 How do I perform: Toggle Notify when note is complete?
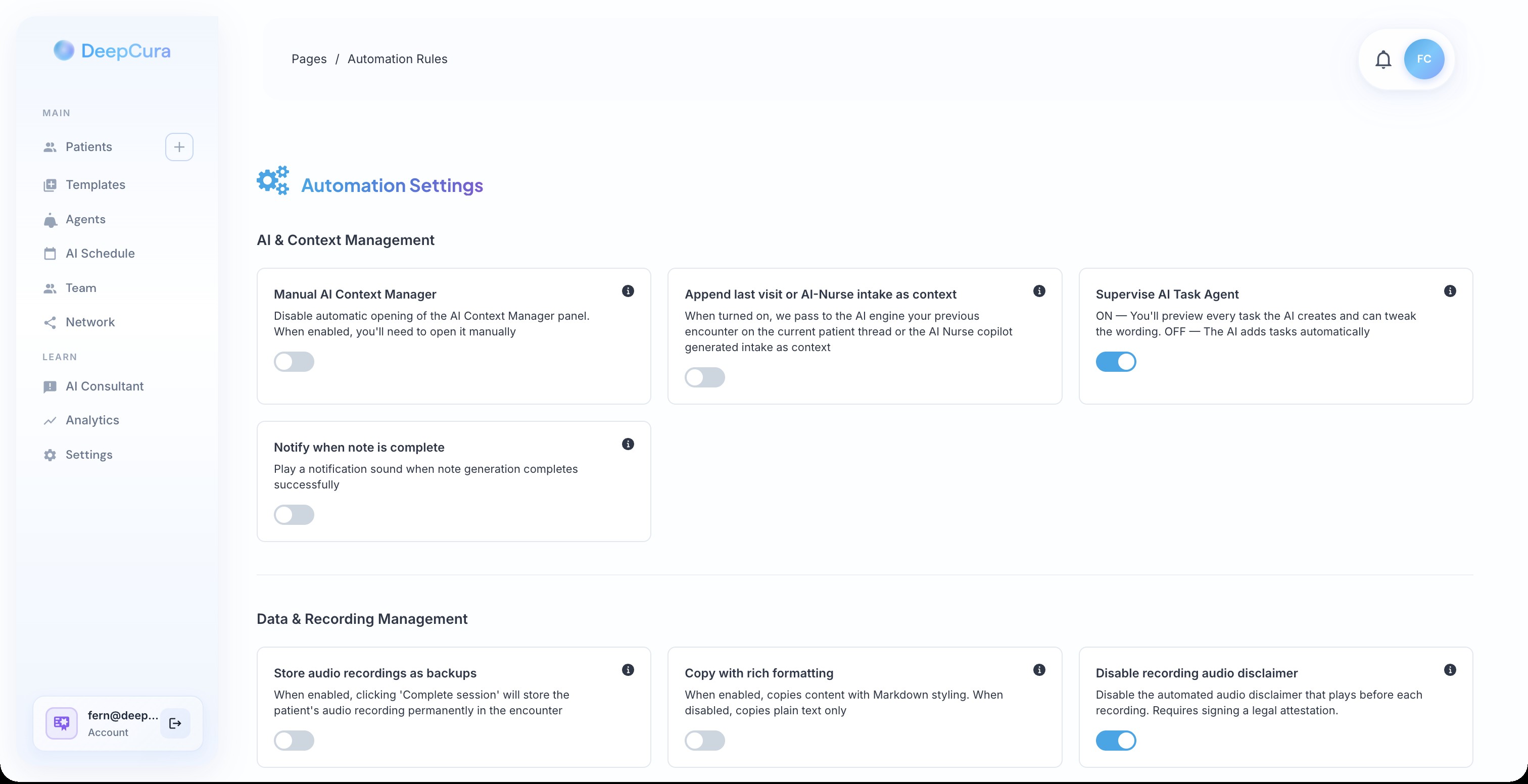pos(294,515)
